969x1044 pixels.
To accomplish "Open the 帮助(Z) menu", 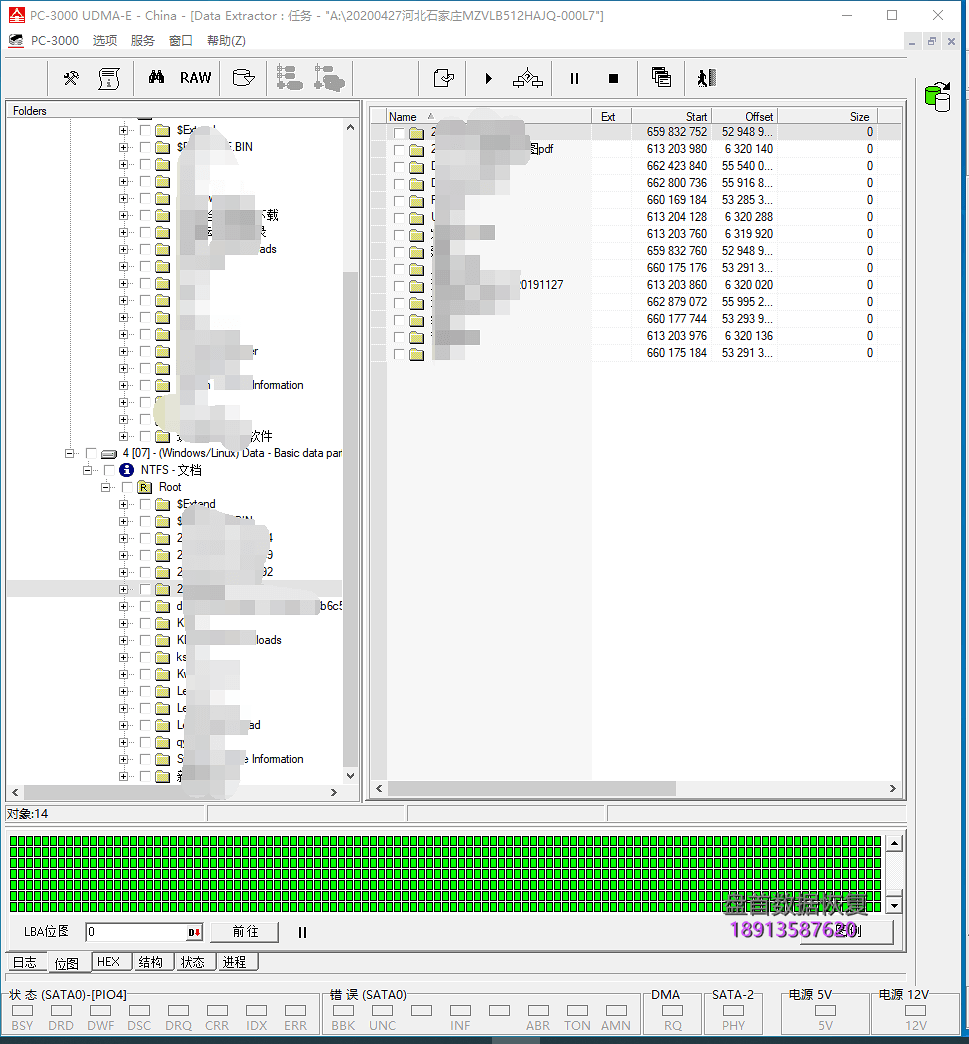I will 226,41.
